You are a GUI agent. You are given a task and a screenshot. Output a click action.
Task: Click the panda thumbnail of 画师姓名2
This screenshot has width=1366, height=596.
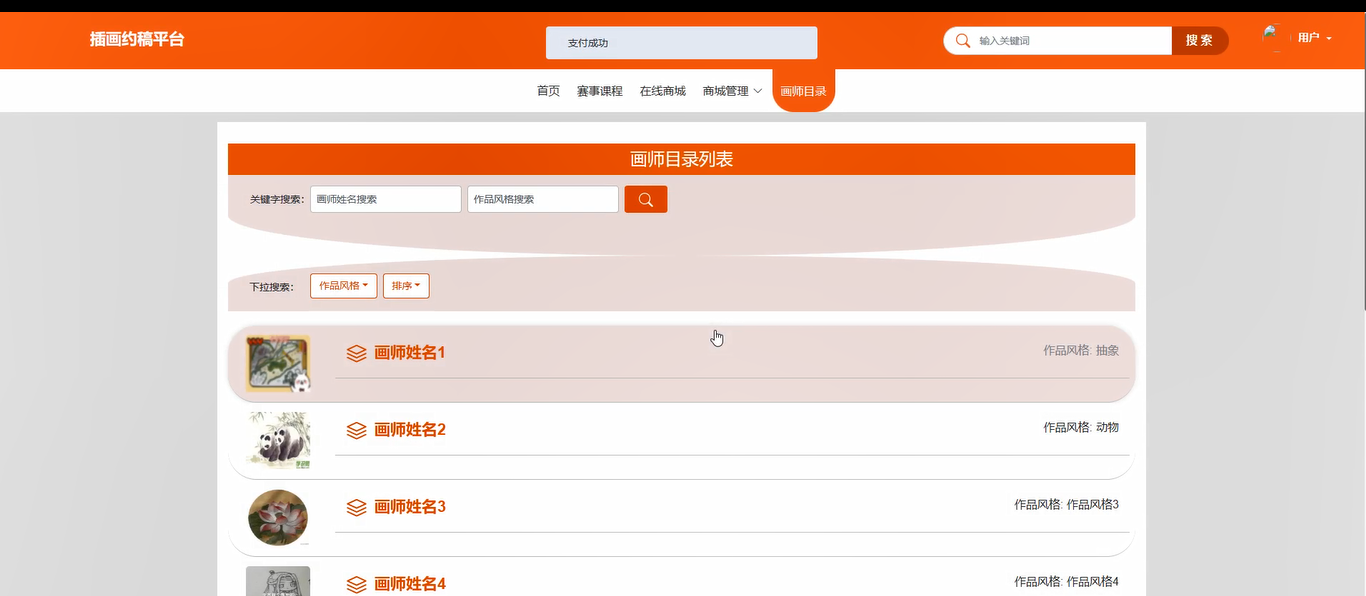tap(278, 440)
